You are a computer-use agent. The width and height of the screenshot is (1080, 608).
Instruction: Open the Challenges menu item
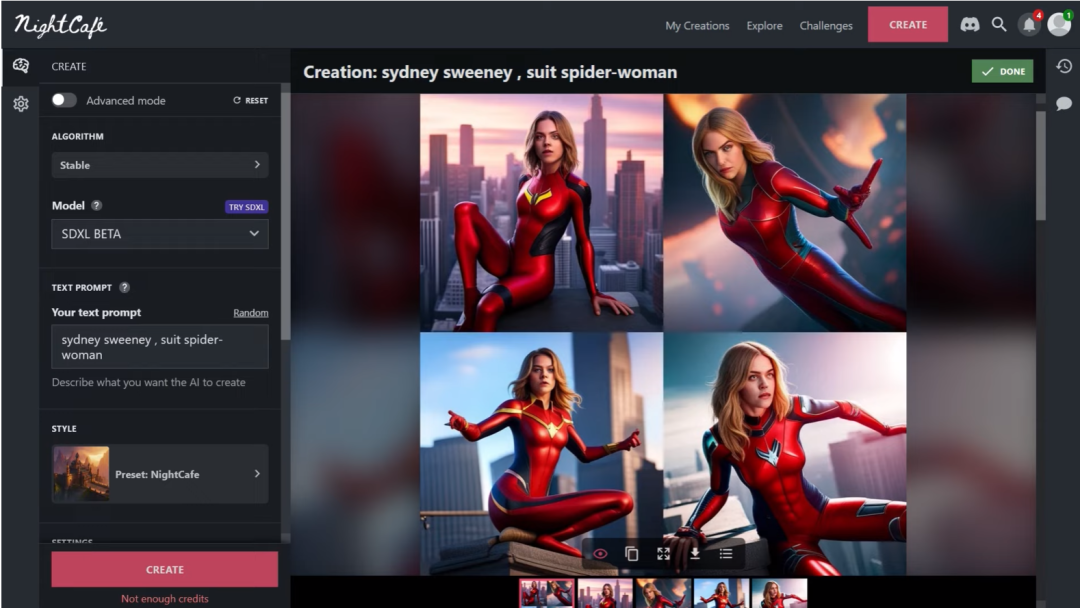click(x=826, y=26)
